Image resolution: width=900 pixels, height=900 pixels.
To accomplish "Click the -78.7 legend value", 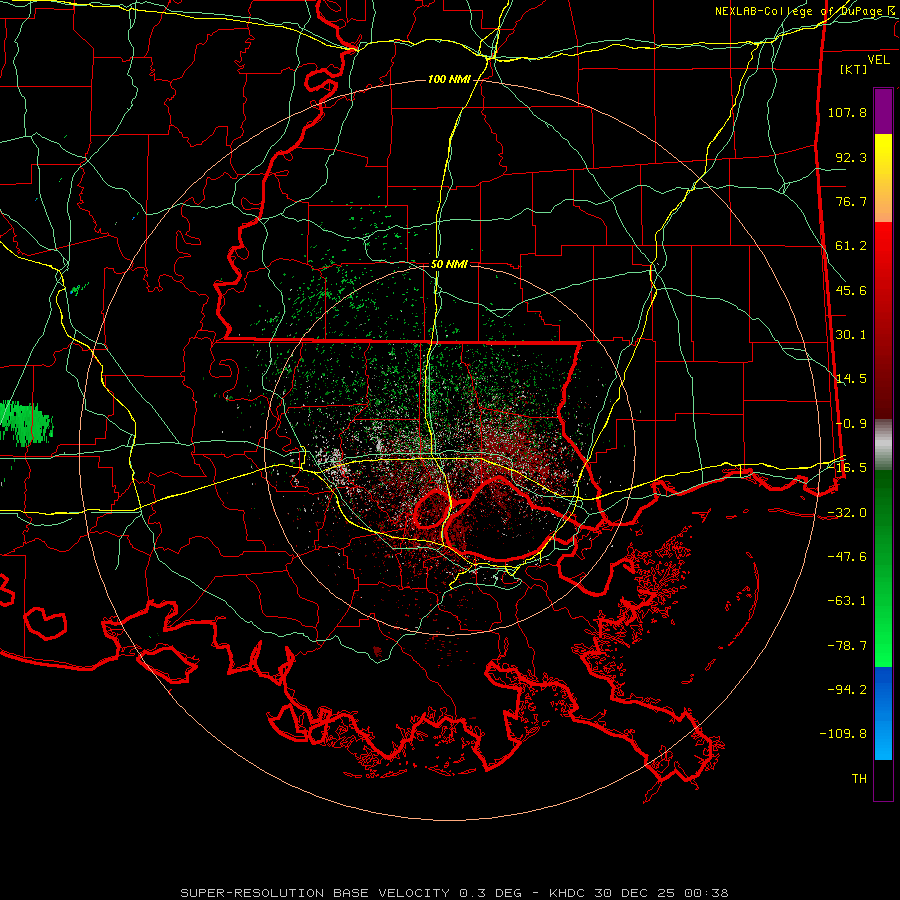I will 847,646.
